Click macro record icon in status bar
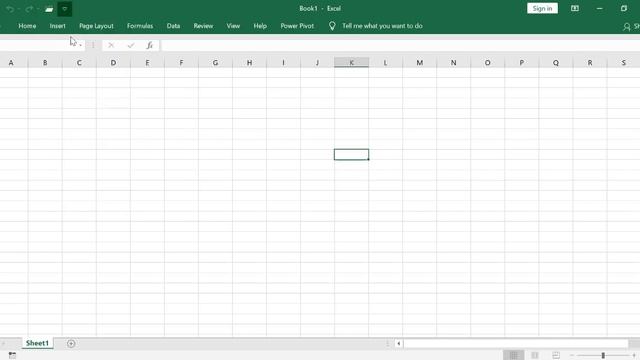640x360 pixels. coord(12,356)
